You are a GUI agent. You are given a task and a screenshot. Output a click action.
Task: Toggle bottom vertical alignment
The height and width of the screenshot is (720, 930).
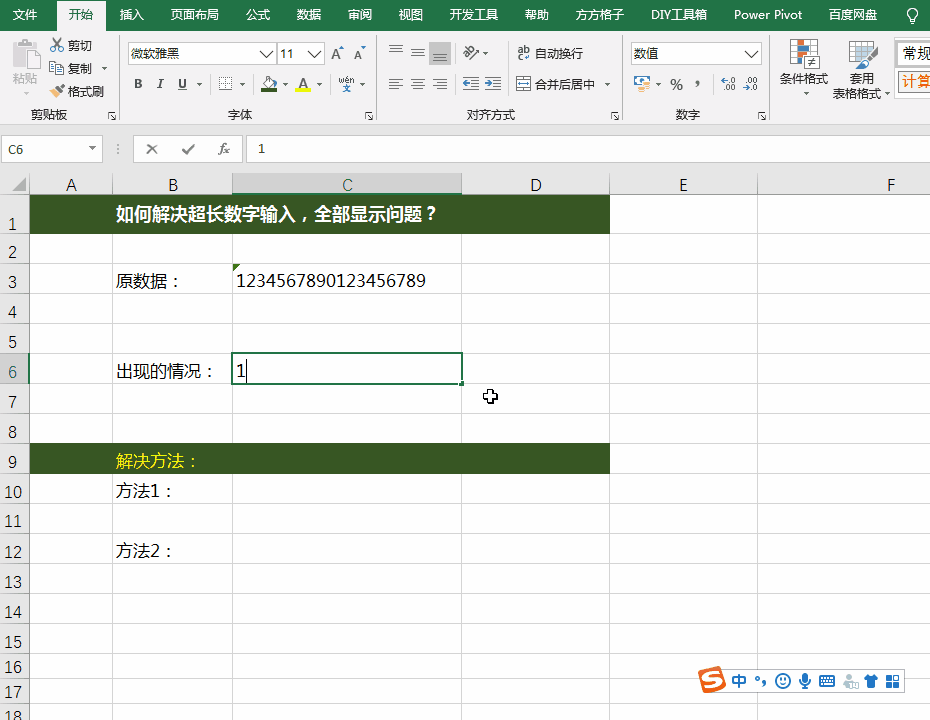(439, 53)
